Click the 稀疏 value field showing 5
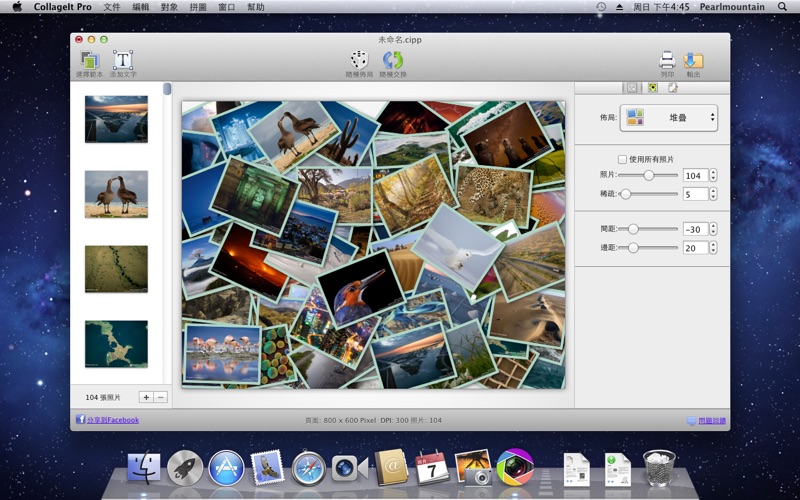Viewport: 800px width, 500px height. click(x=695, y=194)
